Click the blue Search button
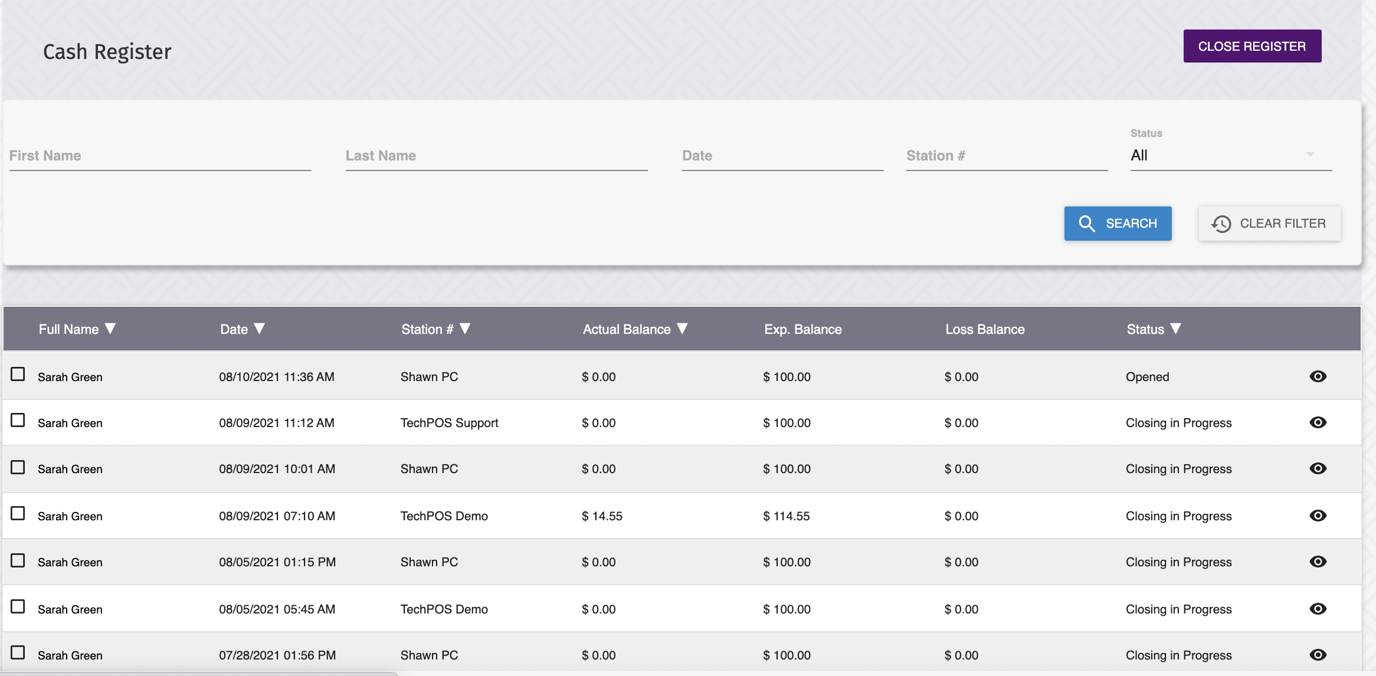 [x=1117, y=224]
